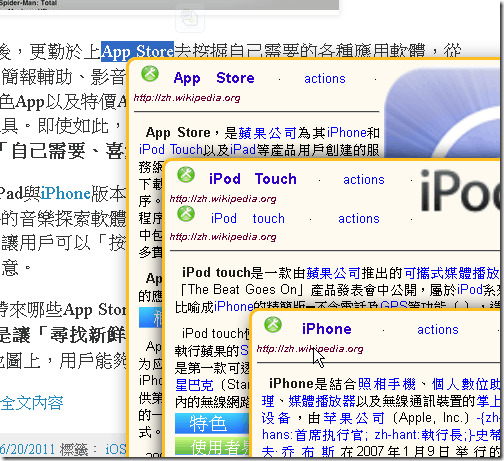Click wikipedia URL under App Store title
504x461 pixels.
(187, 98)
